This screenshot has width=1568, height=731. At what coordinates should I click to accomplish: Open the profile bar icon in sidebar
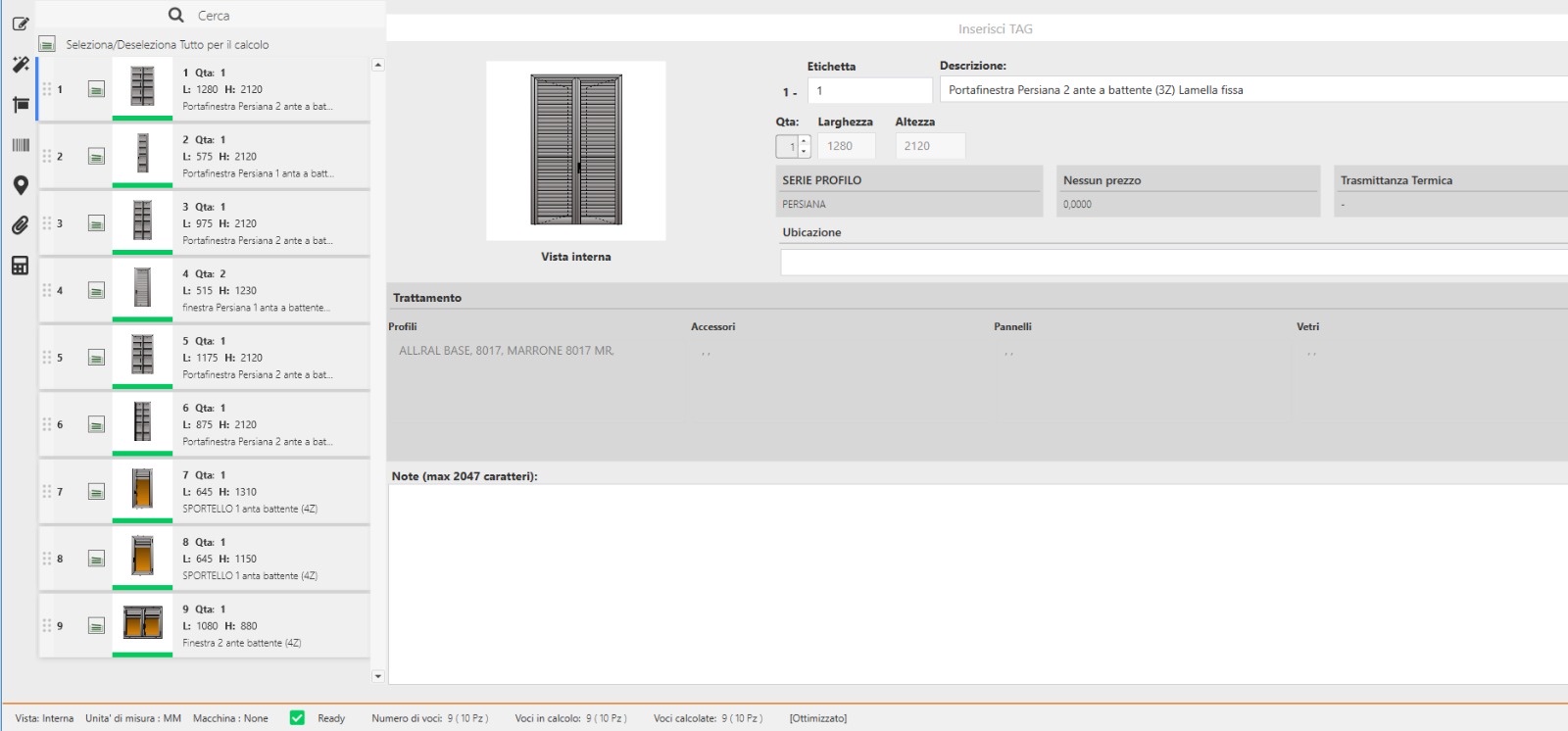point(20,105)
